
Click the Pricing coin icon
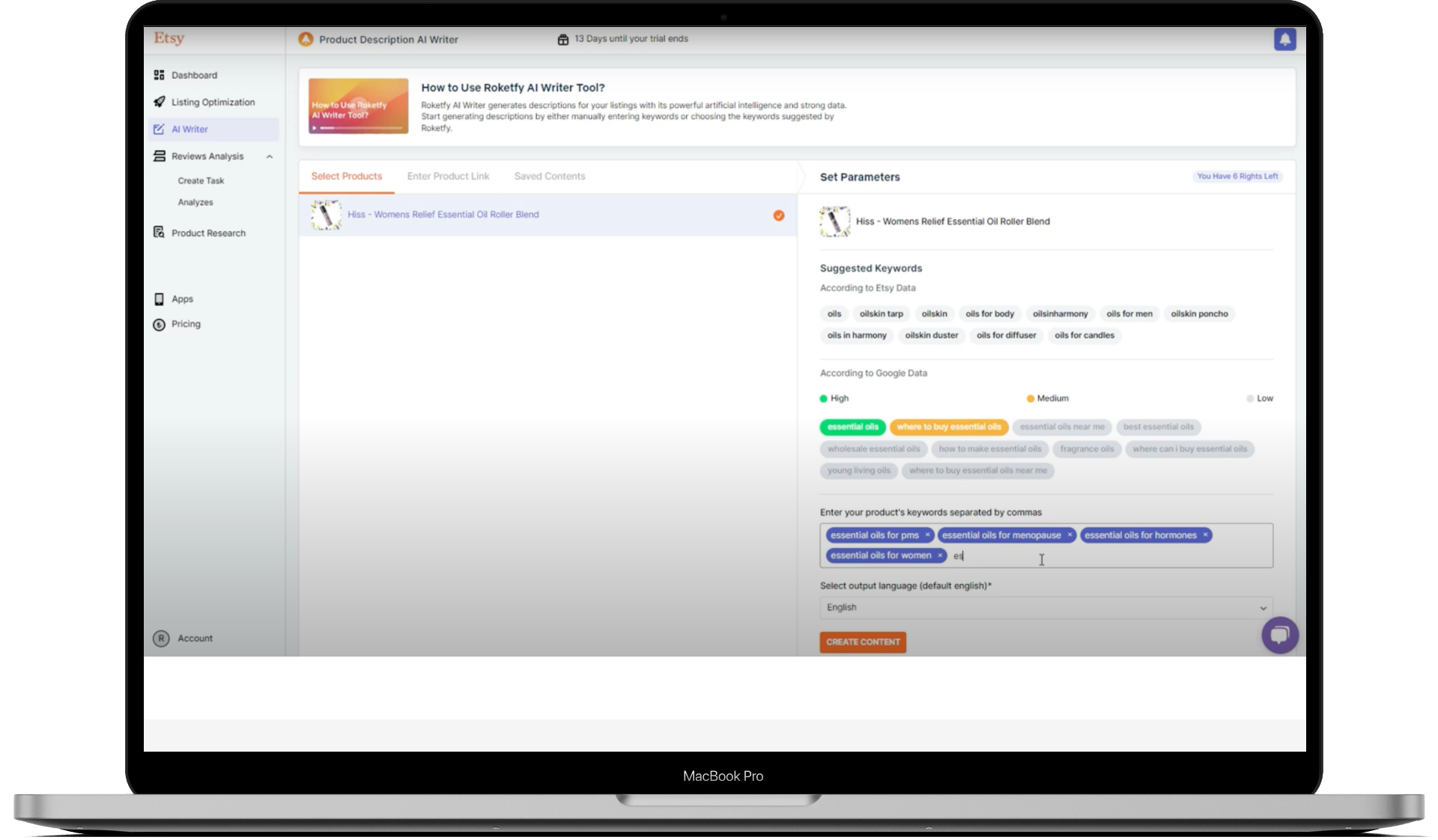pos(159,324)
